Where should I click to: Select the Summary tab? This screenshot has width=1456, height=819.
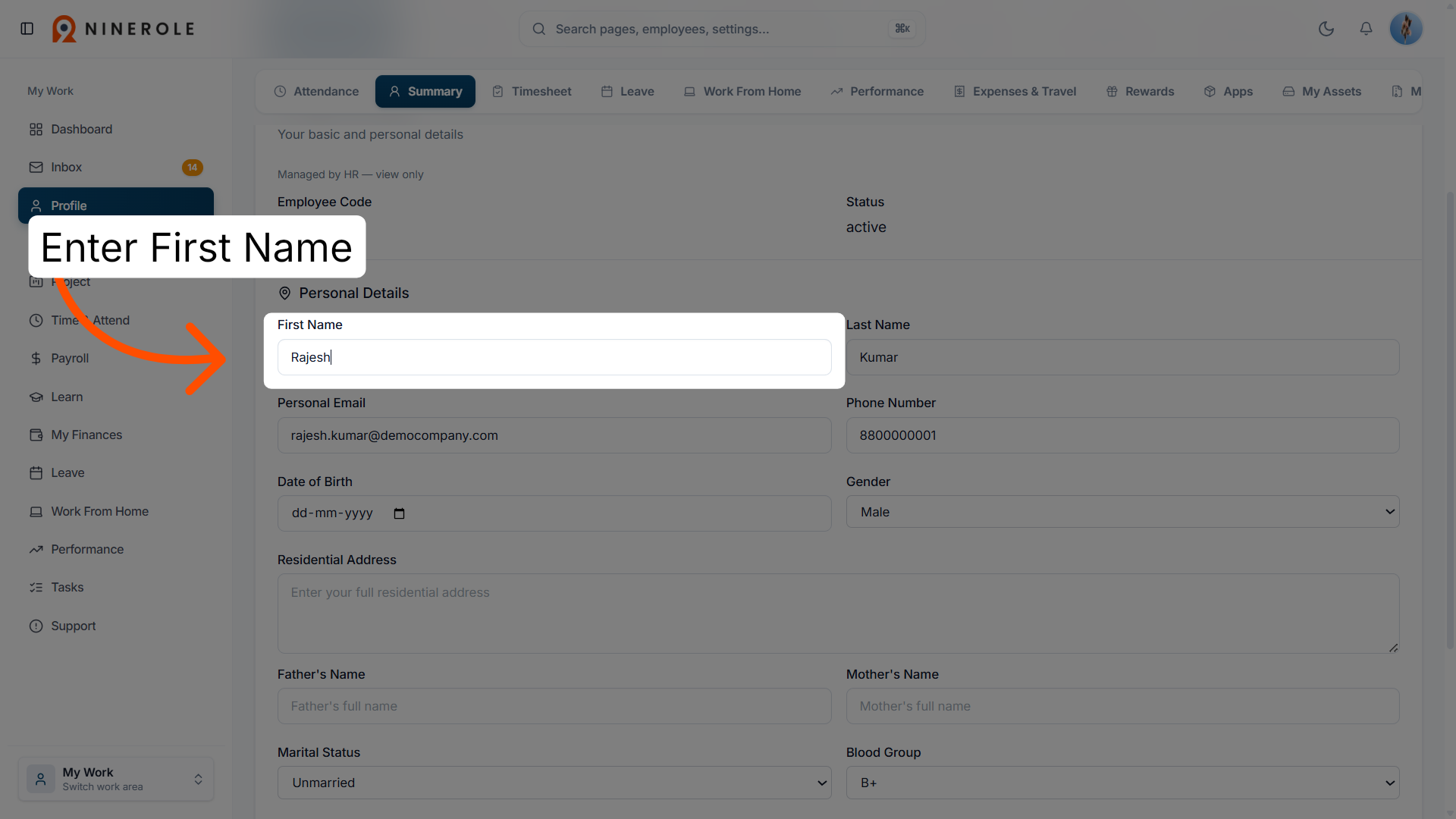tap(425, 92)
